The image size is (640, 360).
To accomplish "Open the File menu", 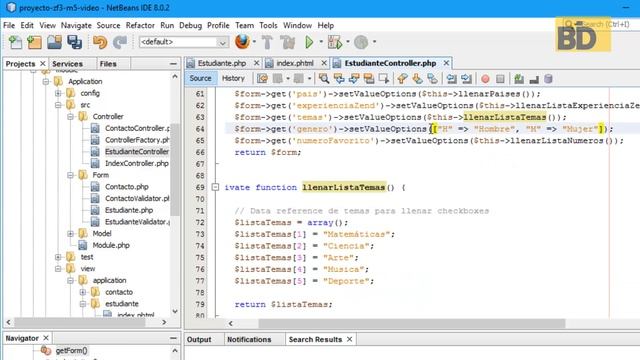I will click(x=9, y=25).
